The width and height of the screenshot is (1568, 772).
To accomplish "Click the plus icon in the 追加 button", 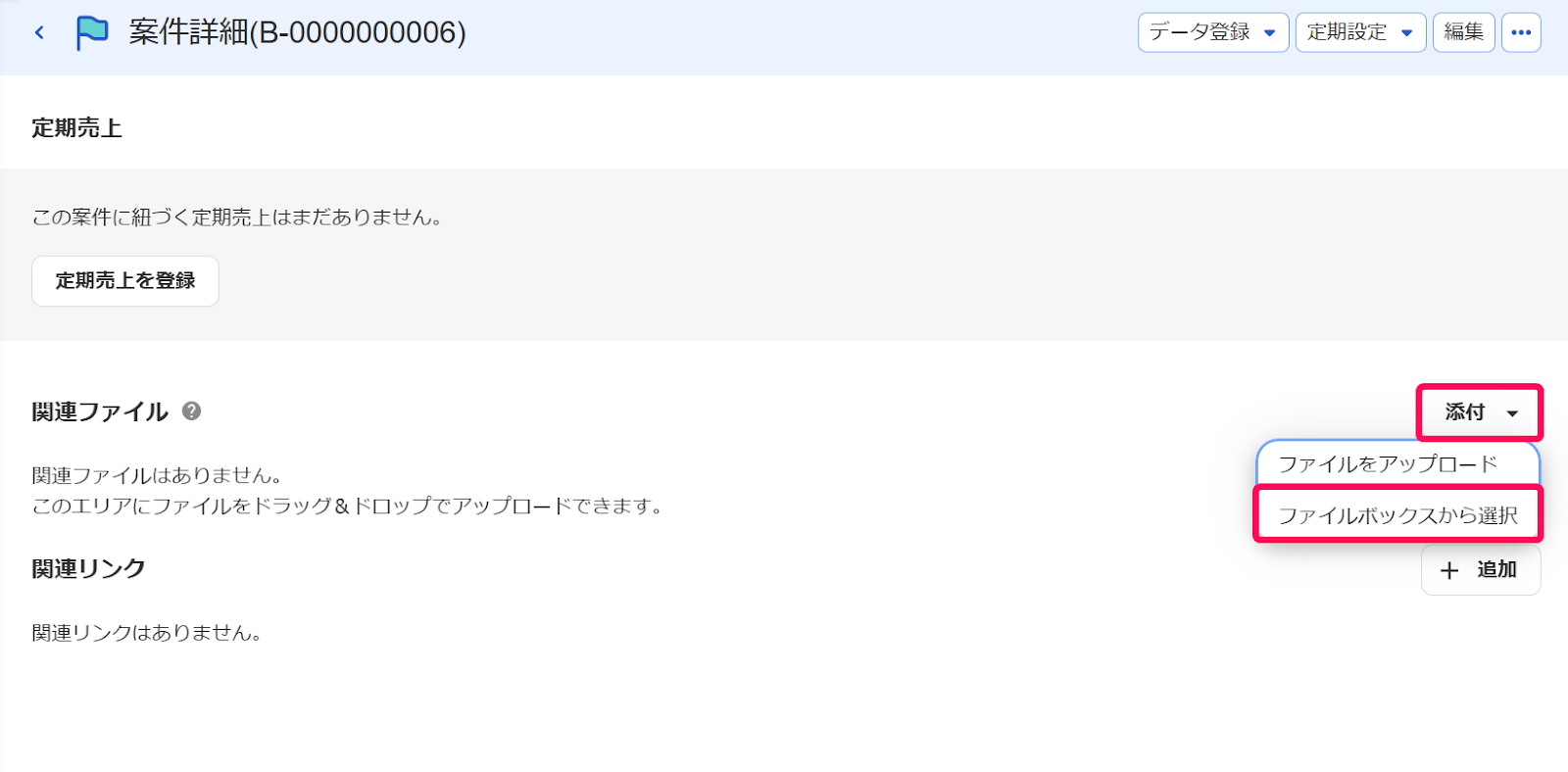I will pyautogui.click(x=1449, y=570).
